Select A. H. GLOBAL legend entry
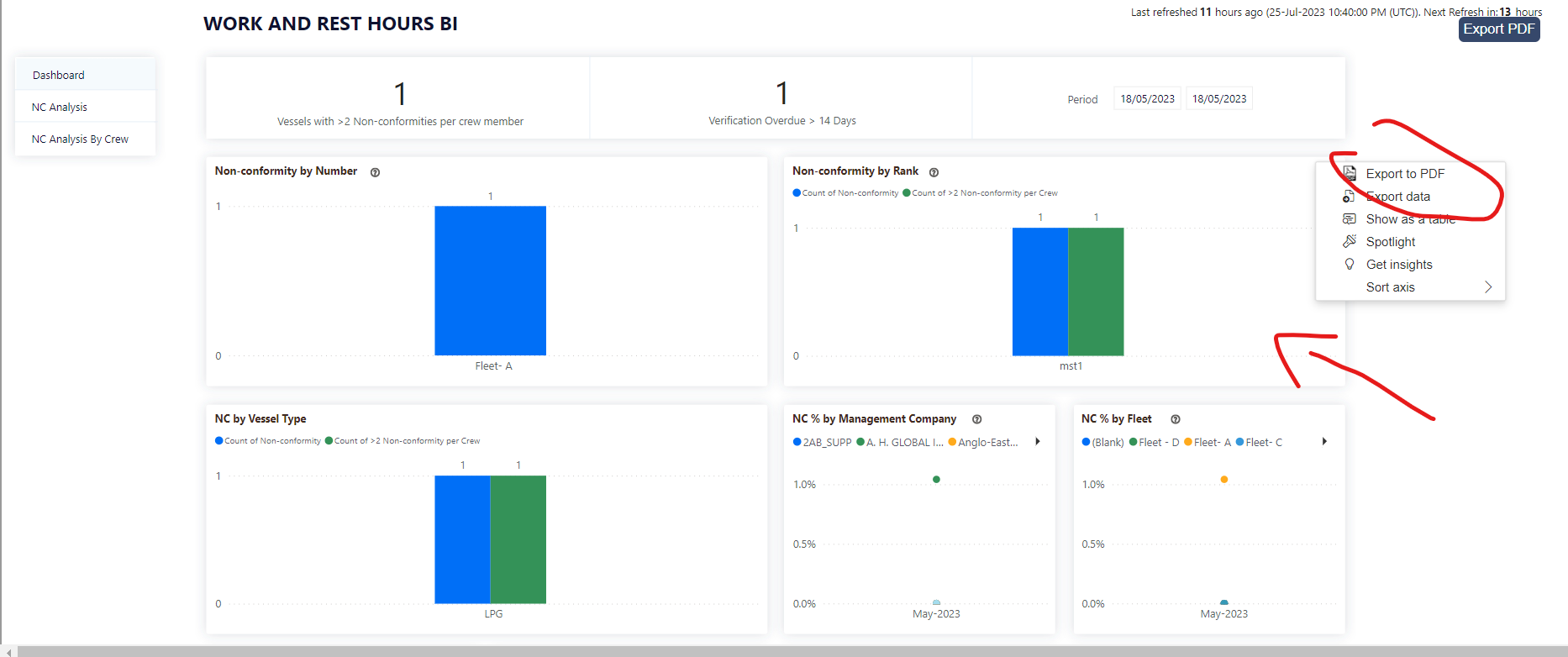The image size is (1568, 657). [x=900, y=442]
